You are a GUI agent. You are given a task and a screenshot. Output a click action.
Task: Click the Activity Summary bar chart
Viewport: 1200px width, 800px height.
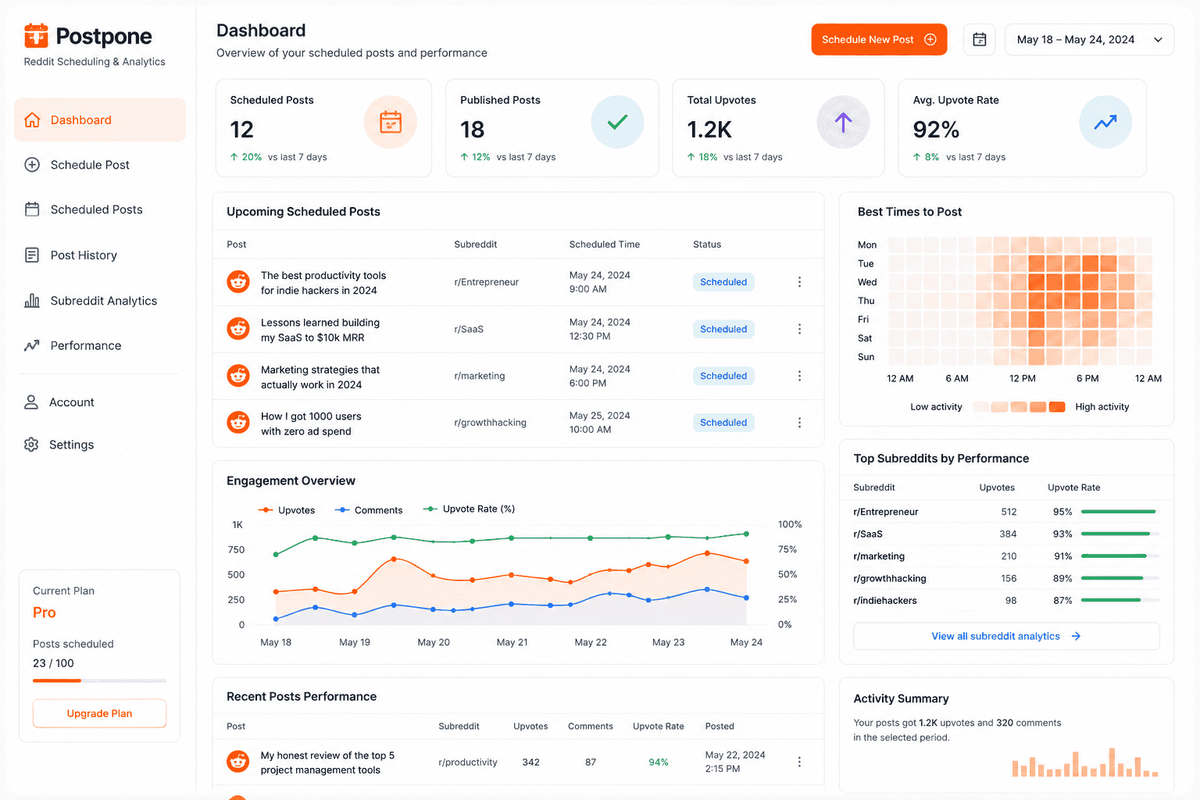coord(1086,763)
